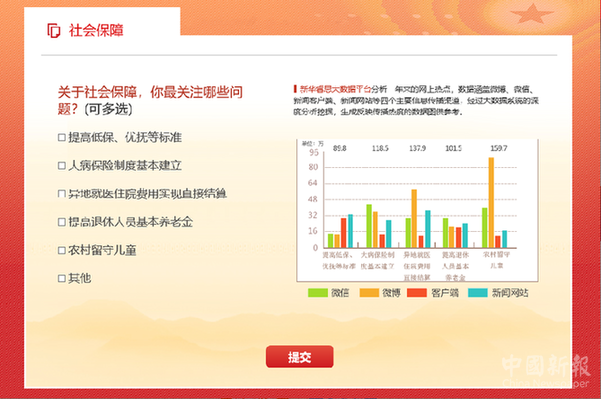Image resolution: width=601 pixels, height=399 pixels.
Task: Click the document icon beside 社会保障
Action: pyautogui.click(x=54, y=31)
